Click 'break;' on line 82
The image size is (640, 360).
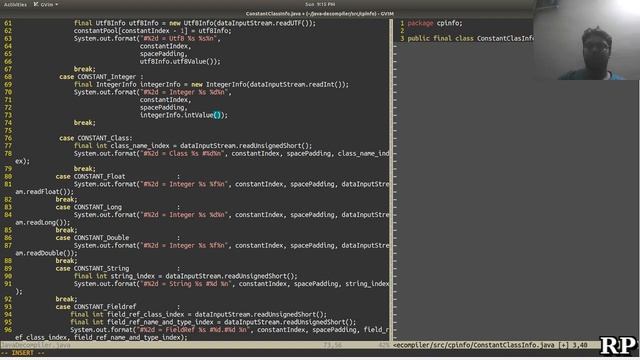coord(66,200)
